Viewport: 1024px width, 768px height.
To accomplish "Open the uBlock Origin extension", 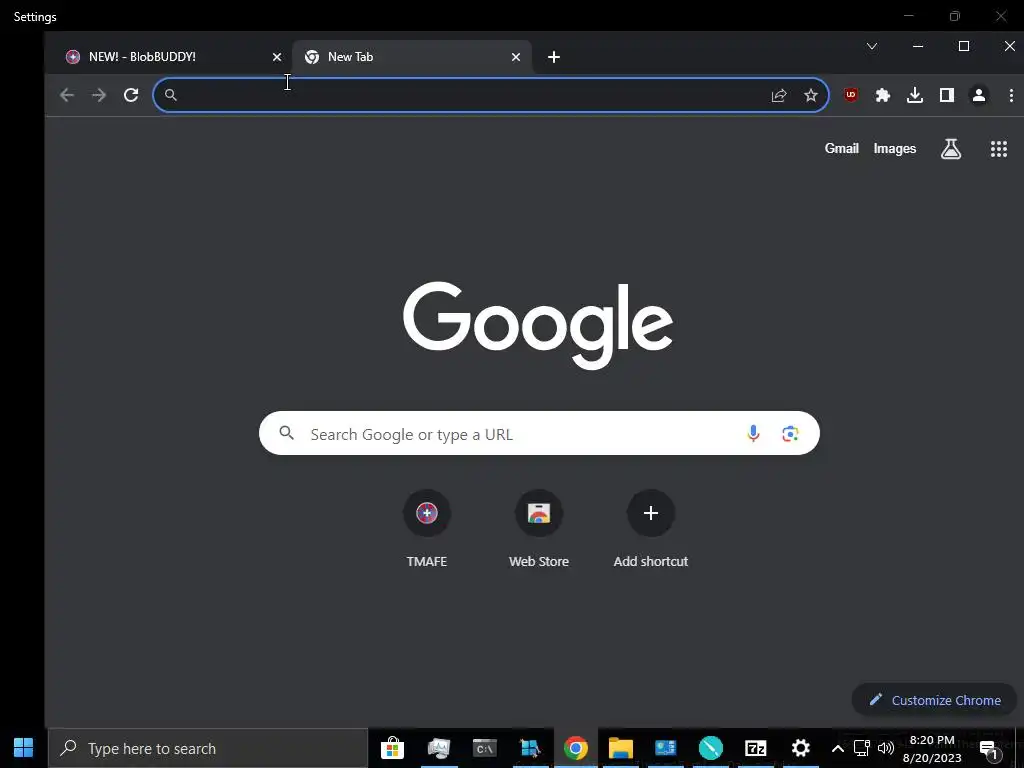I will click(850, 95).
